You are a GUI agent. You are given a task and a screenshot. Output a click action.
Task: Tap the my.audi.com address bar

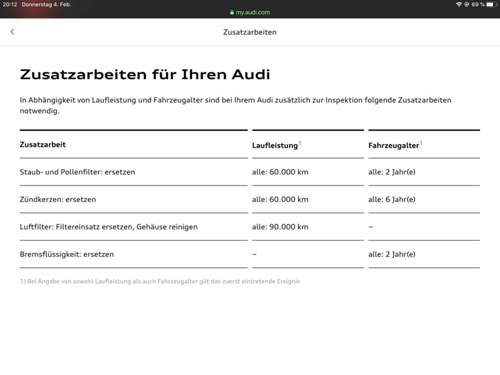point(250,12)
